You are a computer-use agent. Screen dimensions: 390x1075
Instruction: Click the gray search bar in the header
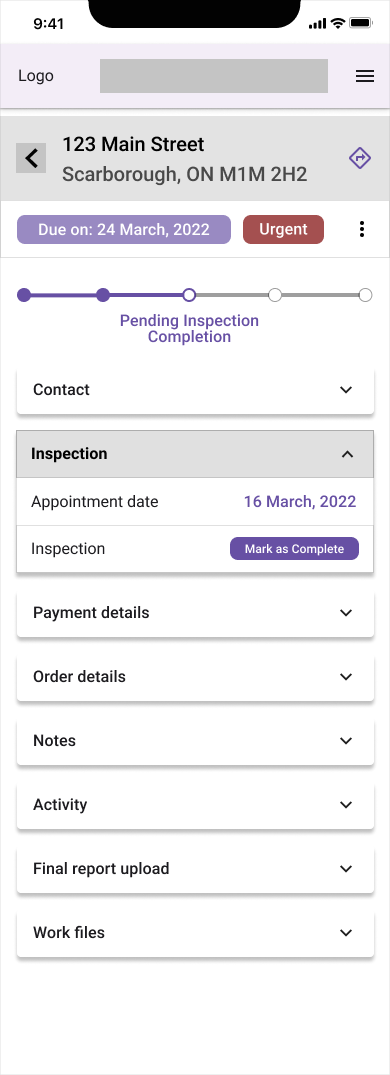click(x=214, y=76)
